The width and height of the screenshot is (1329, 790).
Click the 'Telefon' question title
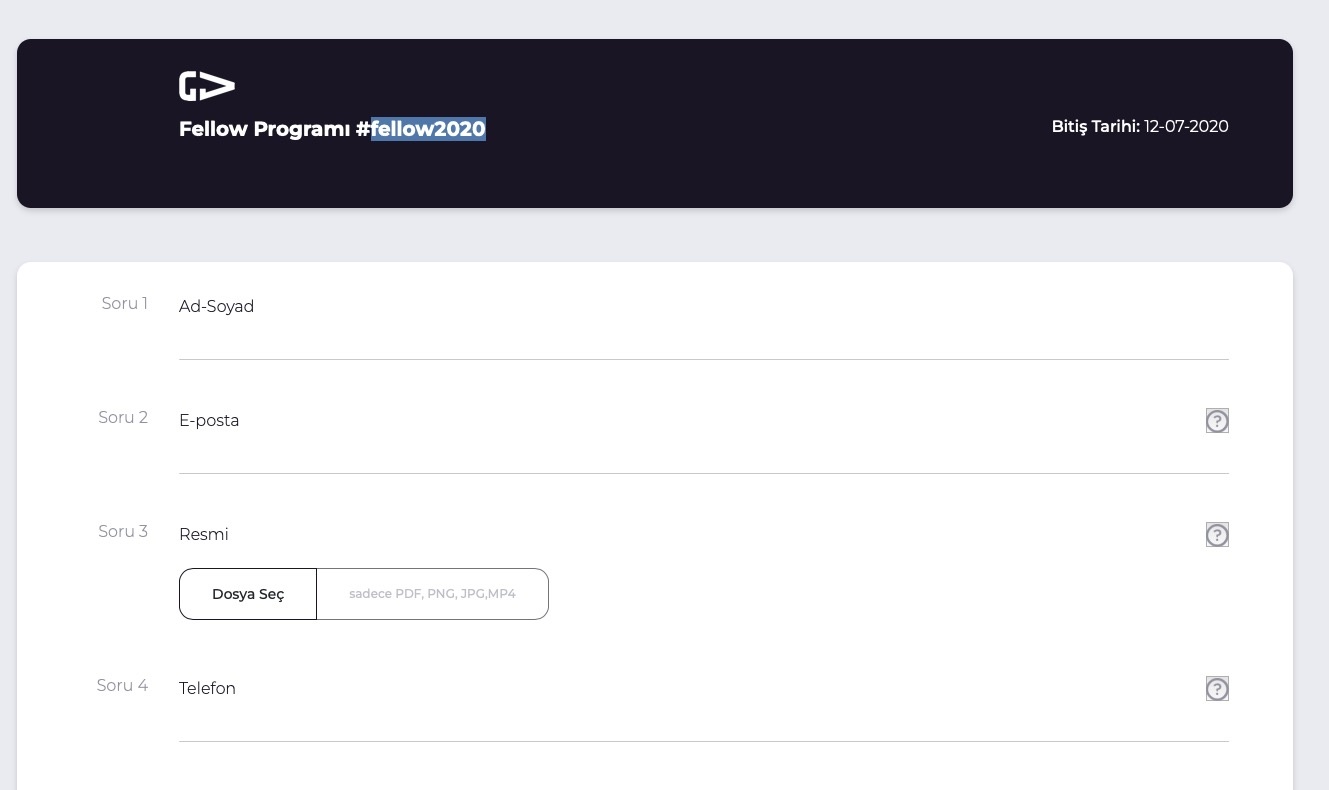(207, 689)
